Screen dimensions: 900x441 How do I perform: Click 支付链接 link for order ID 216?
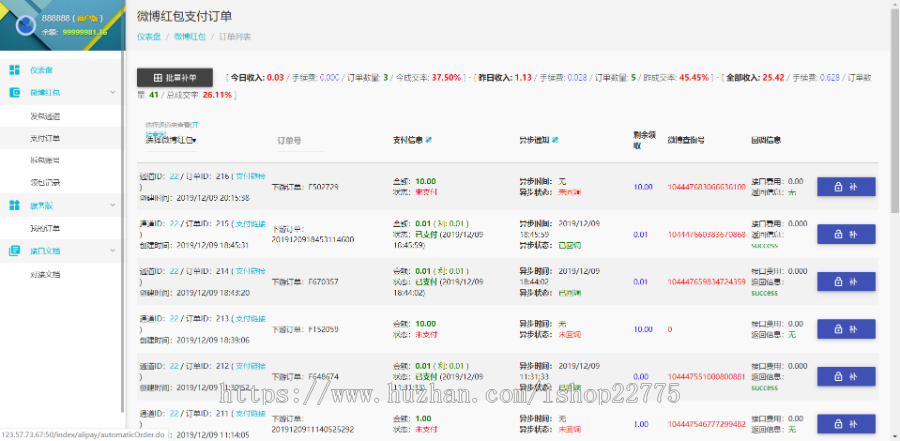tap(251, 176)
